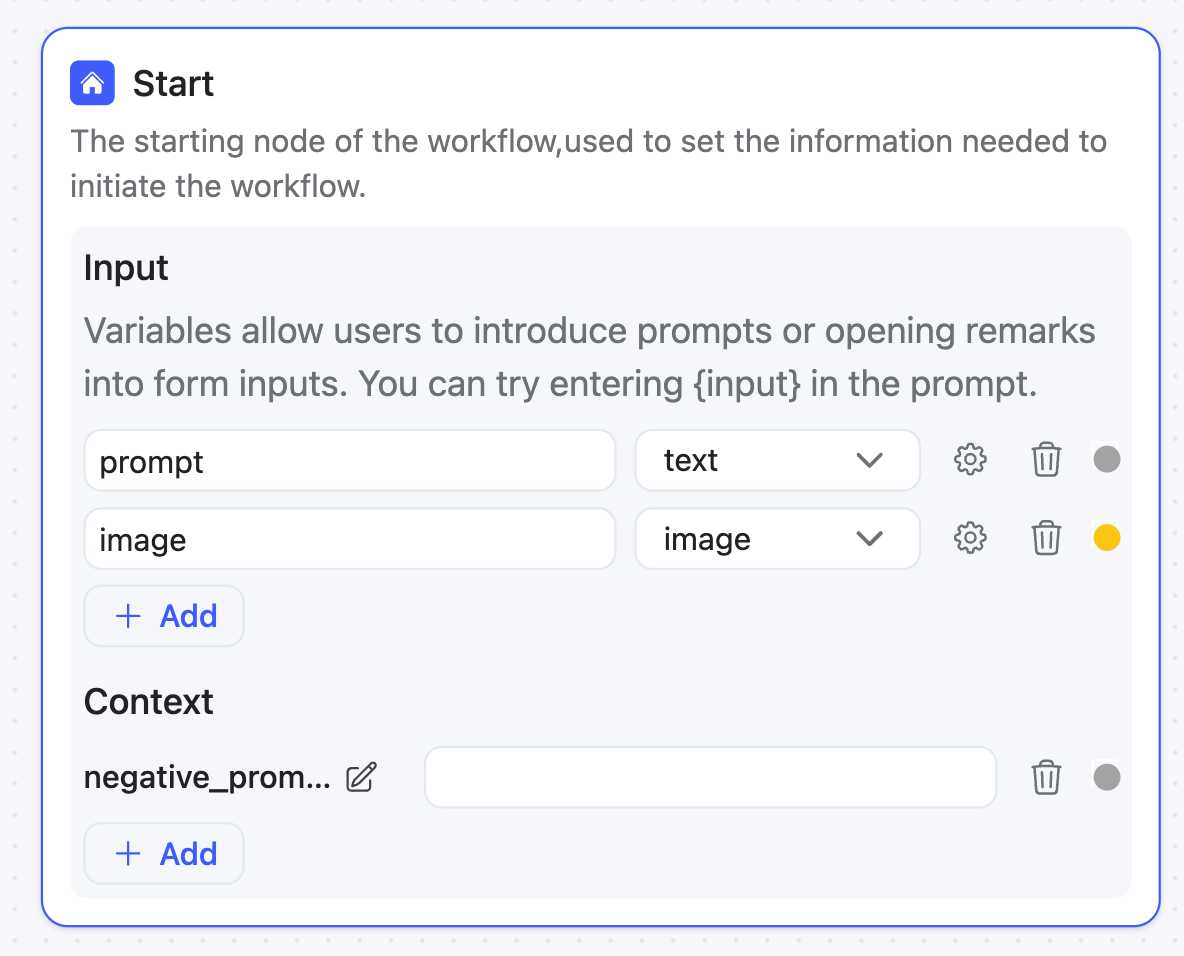Click the prompt variable name field
The width and height of the screenshot is (1184, 956).
[349, 460]
